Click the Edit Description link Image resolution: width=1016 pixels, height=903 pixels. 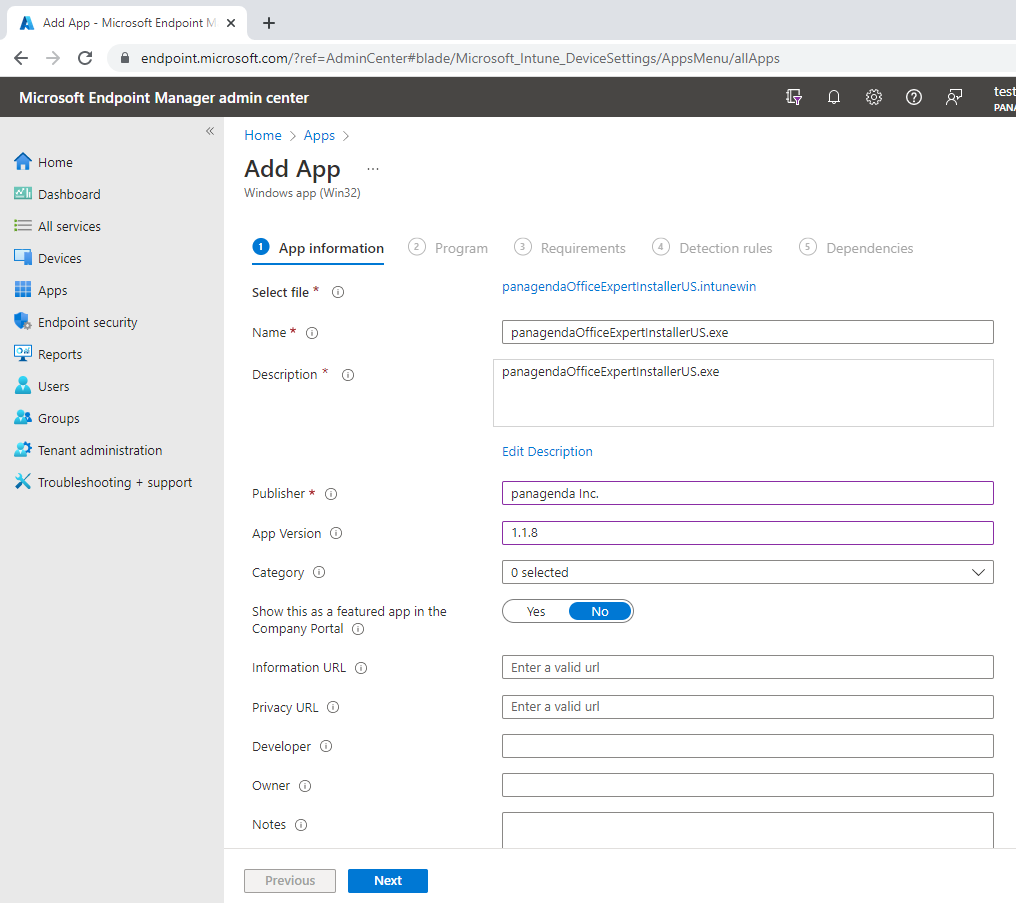[x=547, y=451]
